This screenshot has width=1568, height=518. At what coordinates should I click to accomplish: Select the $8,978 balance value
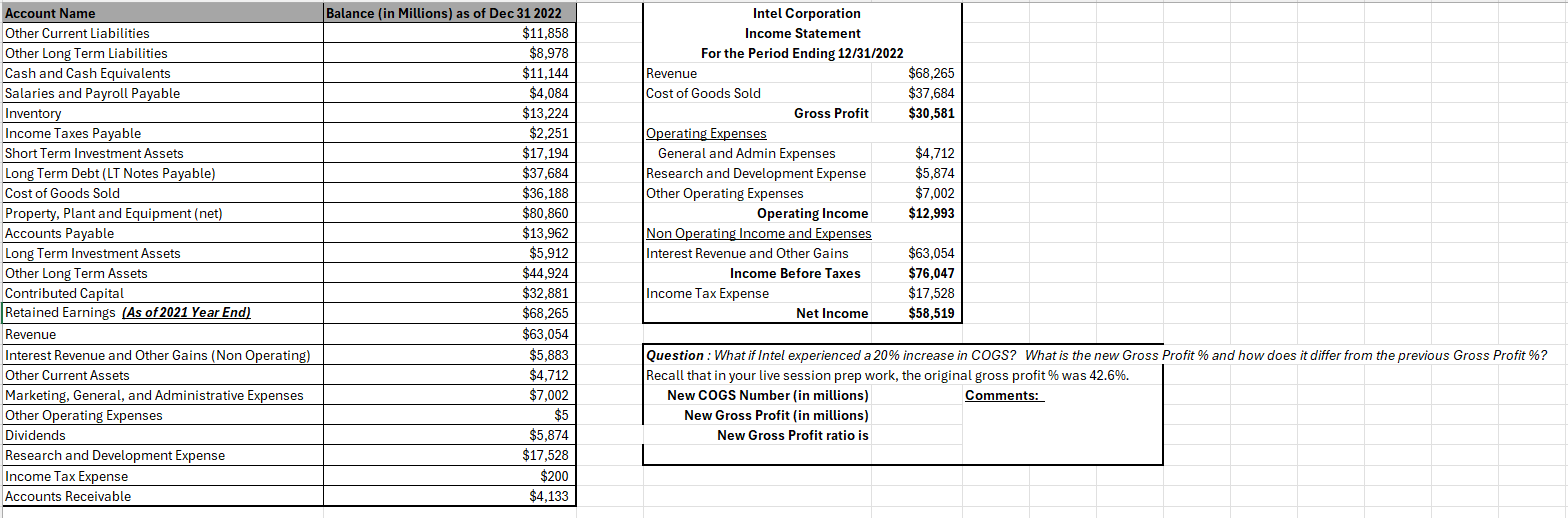point(450,53)
